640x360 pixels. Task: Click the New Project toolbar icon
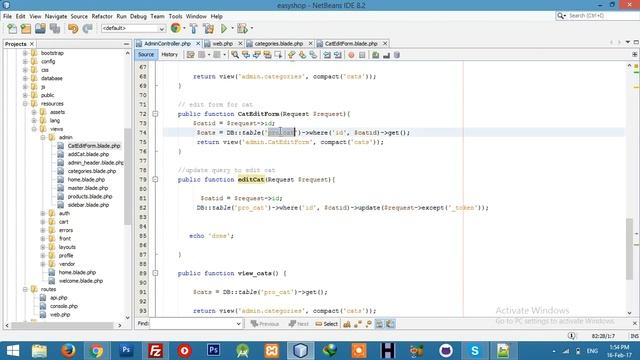26,28
